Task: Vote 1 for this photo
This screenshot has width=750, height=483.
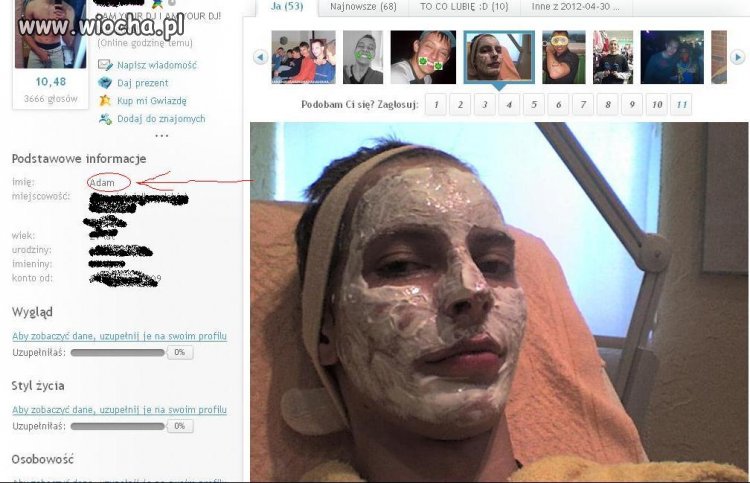Action: click(x=436, y=104)
